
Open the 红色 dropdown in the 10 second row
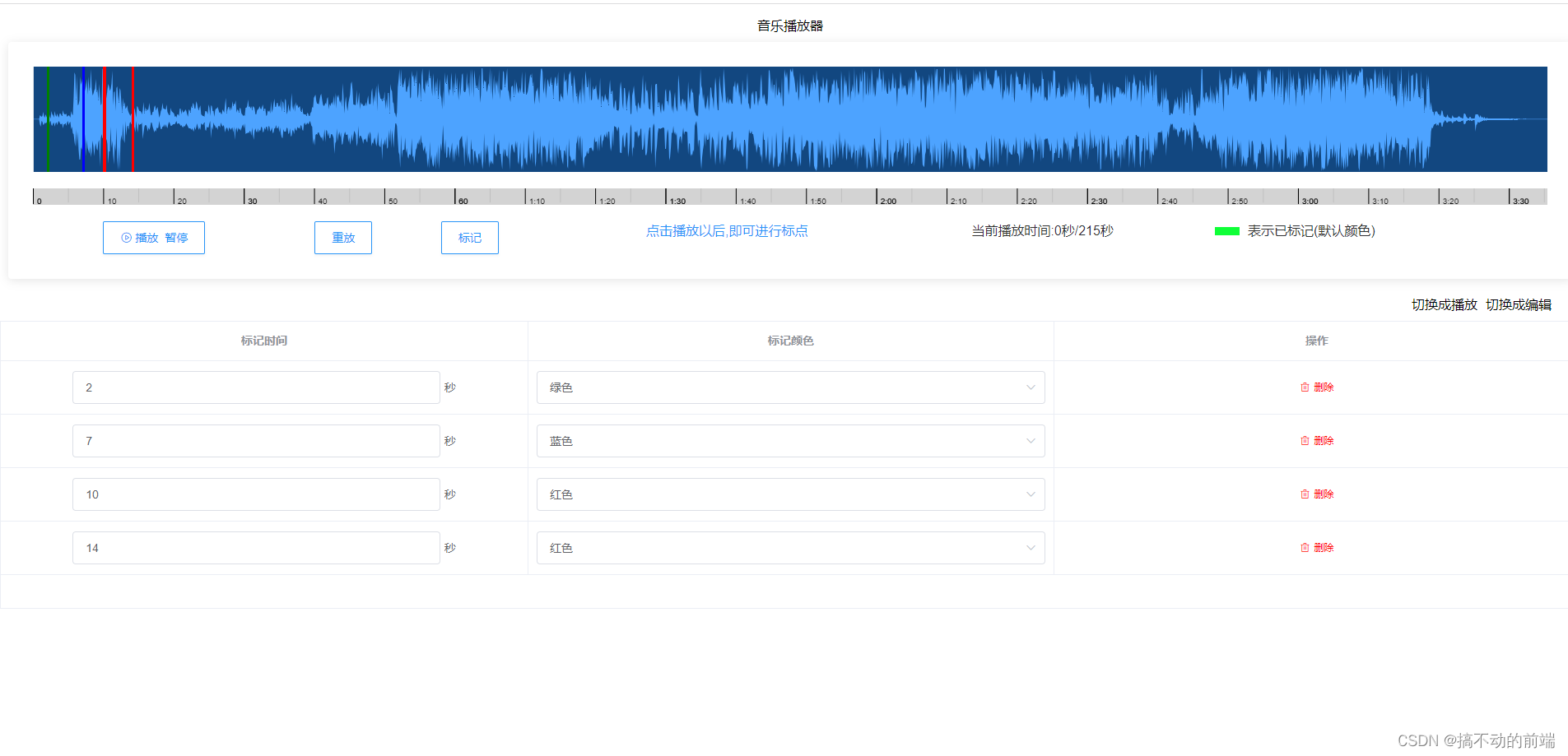[791, 494]
